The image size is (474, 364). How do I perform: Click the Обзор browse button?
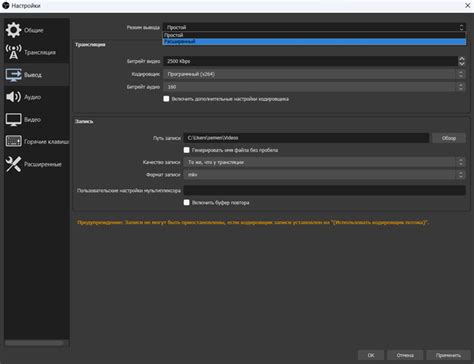click(449, 138)
